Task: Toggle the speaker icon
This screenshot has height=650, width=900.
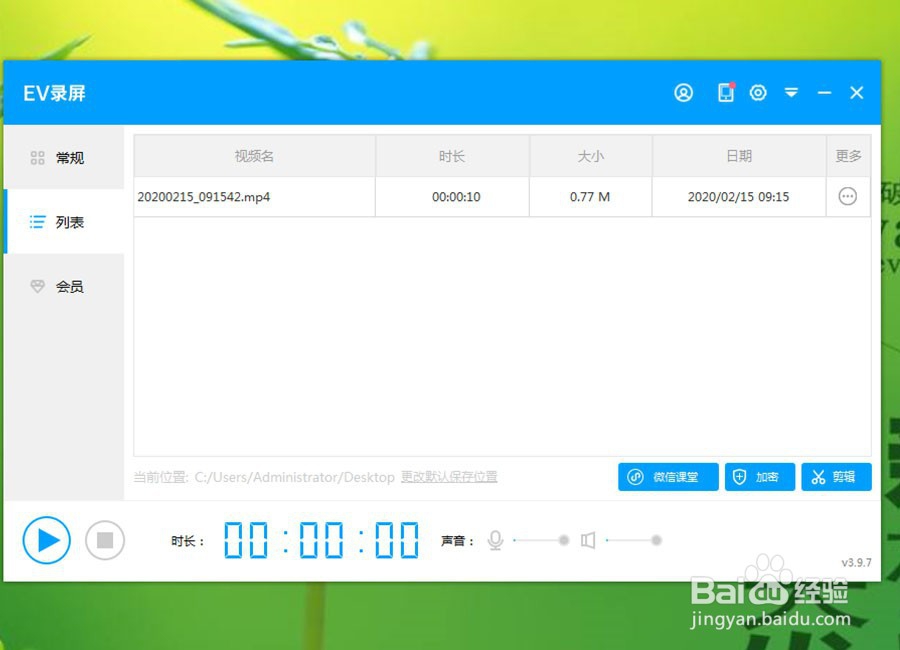Action: [588, 540]
